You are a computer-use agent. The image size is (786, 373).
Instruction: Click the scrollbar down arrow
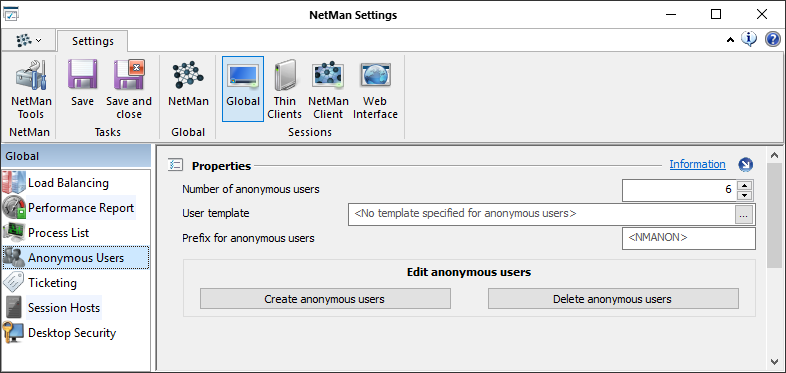point(773,361)
